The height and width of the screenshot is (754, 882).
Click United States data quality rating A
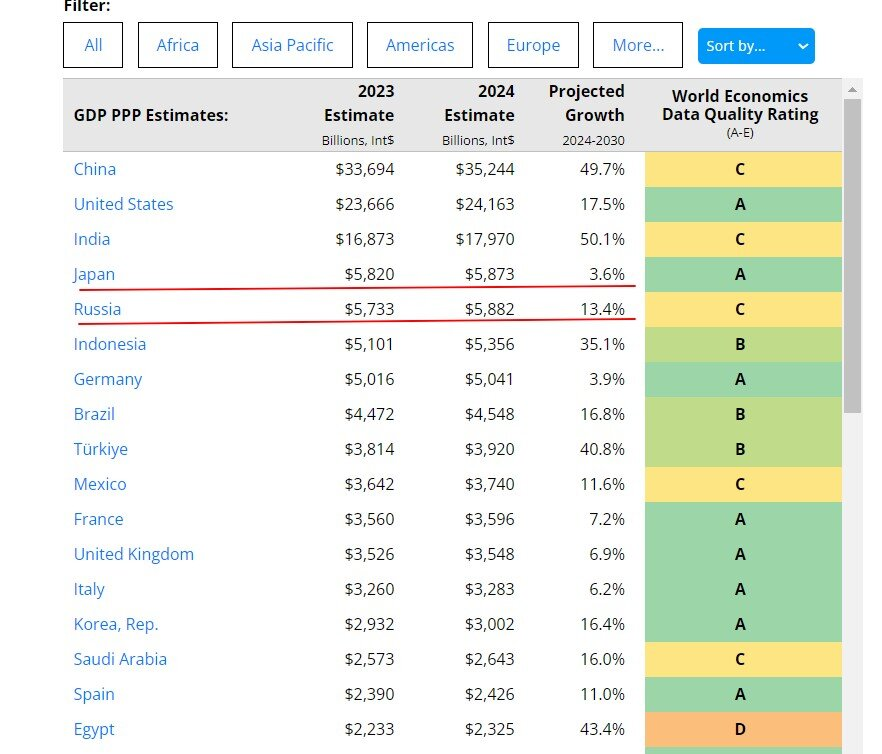[743, 204]
